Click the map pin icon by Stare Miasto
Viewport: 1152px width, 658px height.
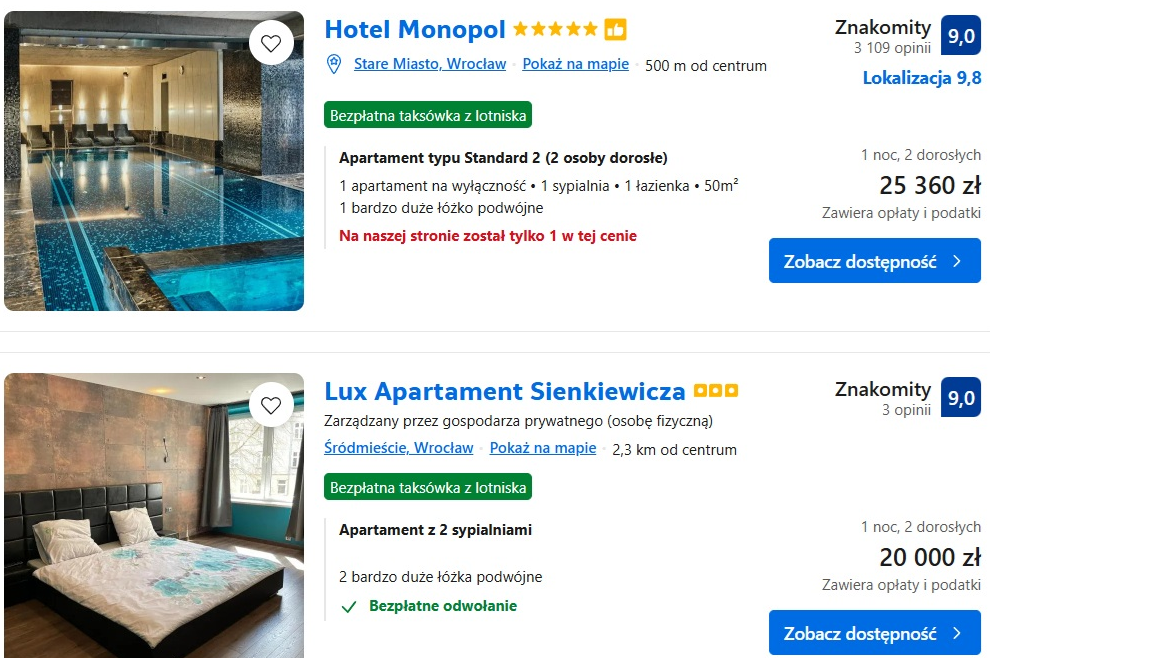click(334, 64)
